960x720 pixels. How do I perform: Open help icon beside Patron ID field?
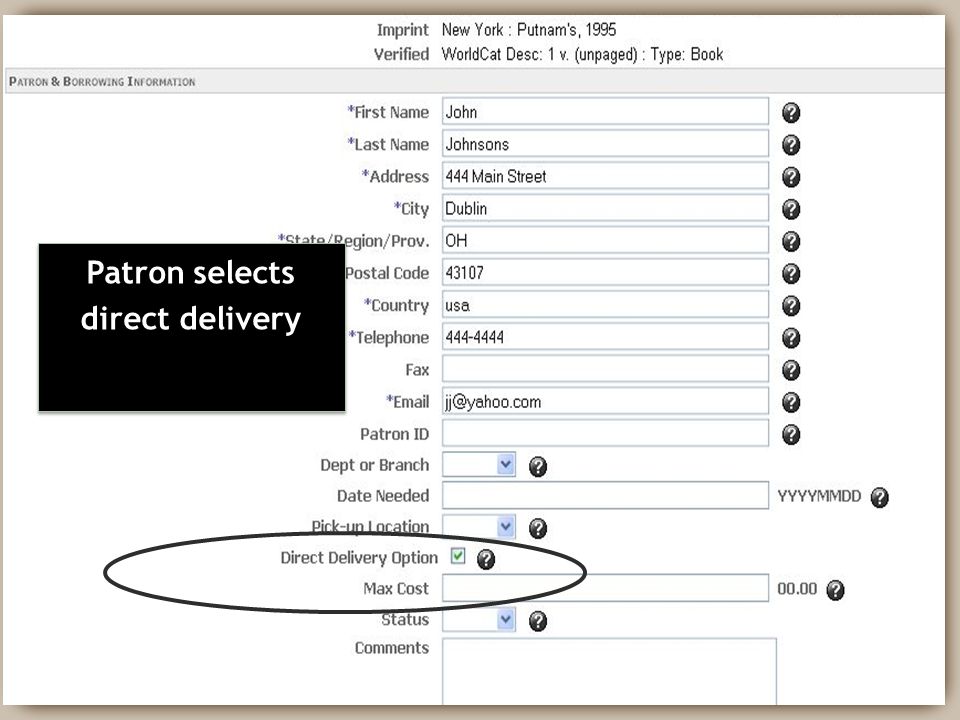pyautogui.click(x=791, y=435)
